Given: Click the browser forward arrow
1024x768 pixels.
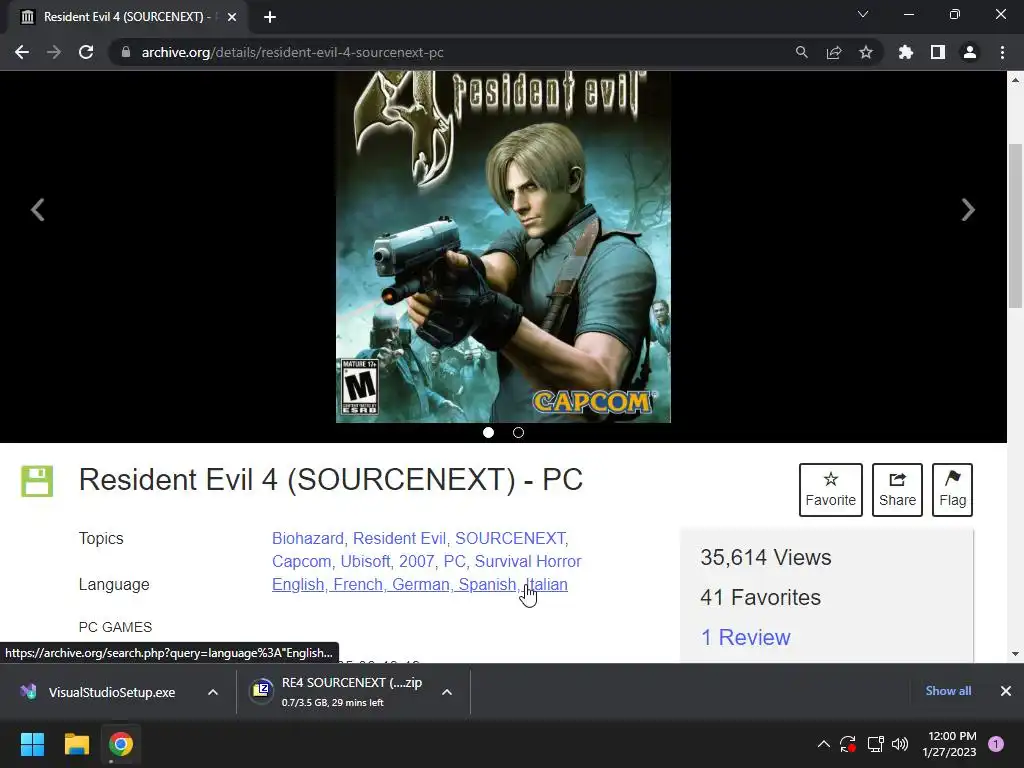Looking at the screenshot, I should click(54, 52).
